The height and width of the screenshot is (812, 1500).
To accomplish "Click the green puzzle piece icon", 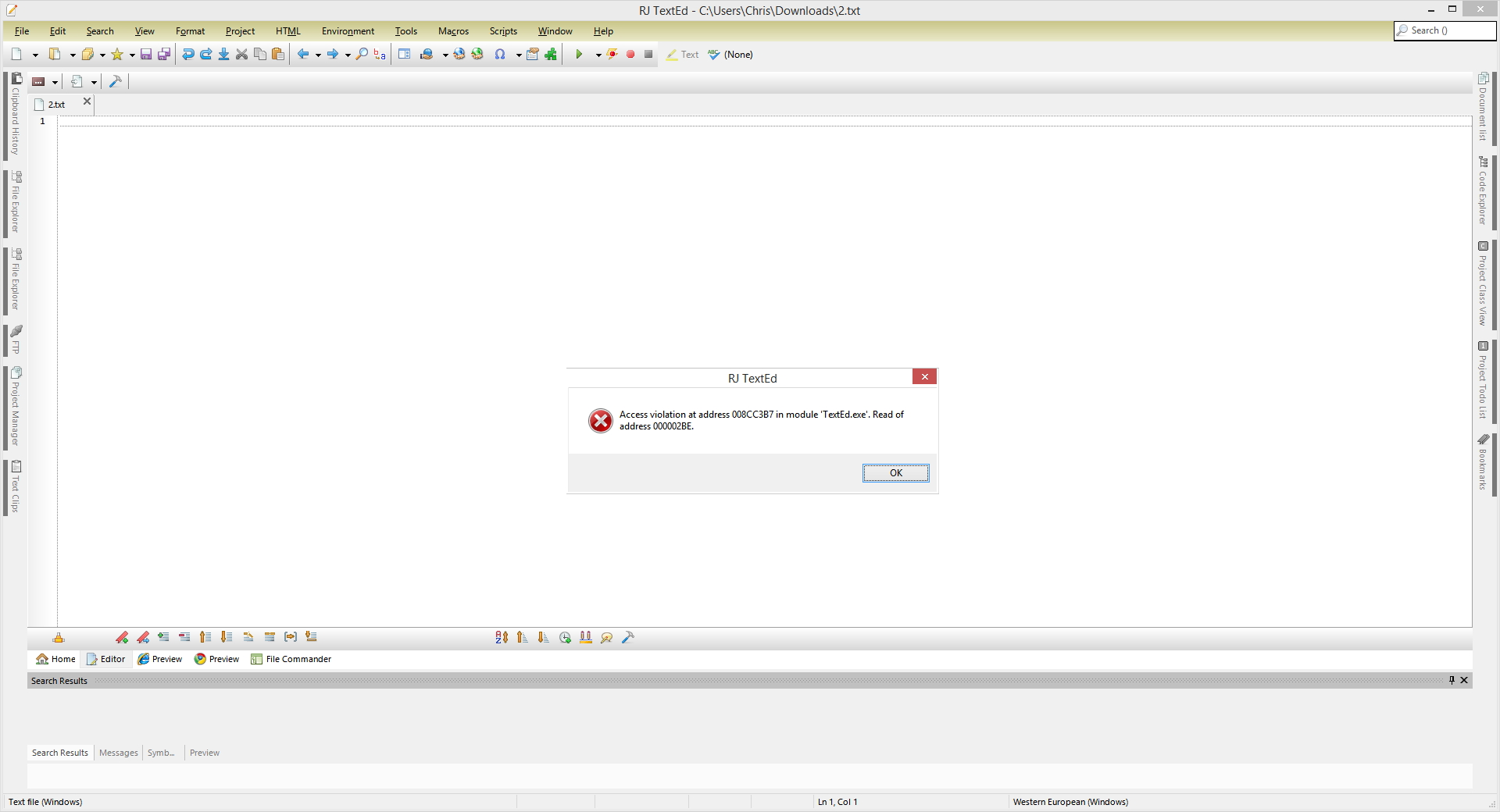I will (x=551, y=55).
